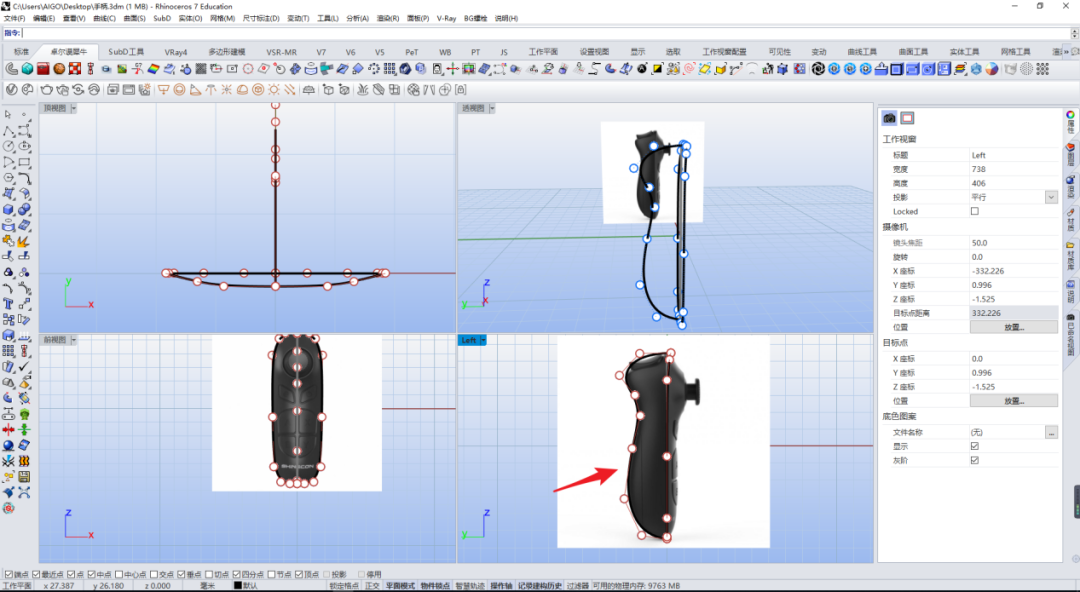Click the first teapot render icon
Screen dimensions: 1080x592
click(x=46, y=90)
